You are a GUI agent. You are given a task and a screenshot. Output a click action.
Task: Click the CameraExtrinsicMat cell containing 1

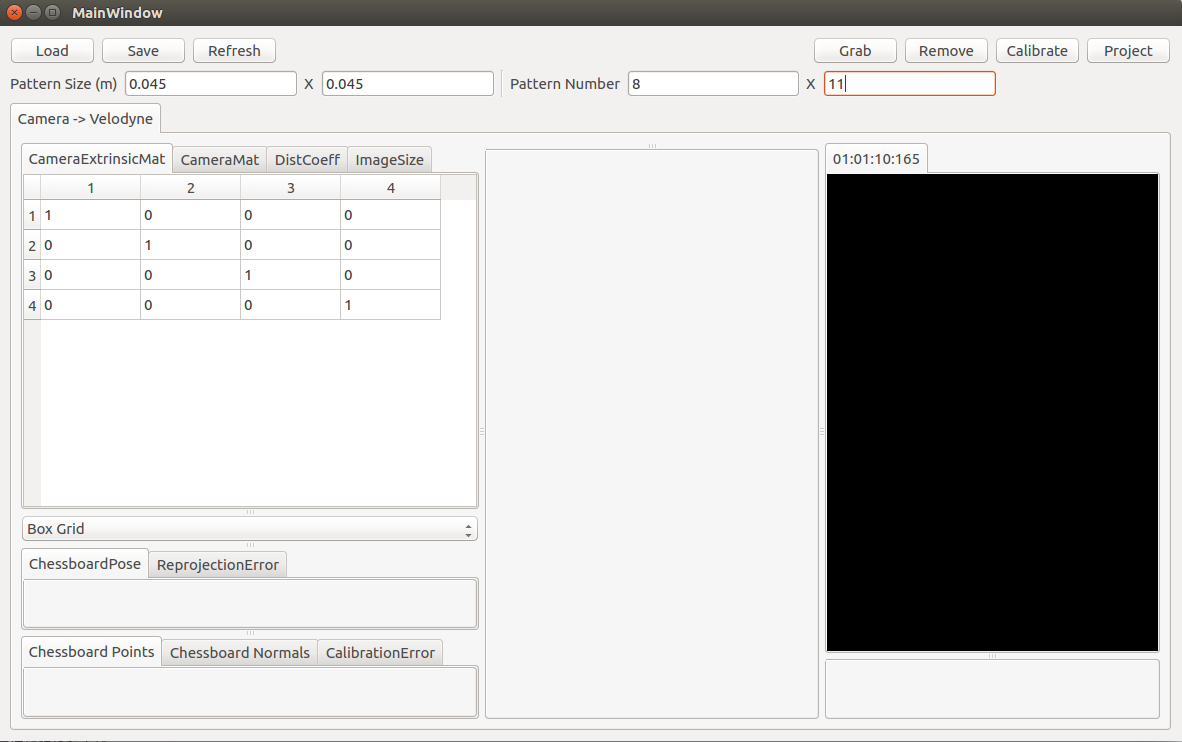[x=90, y=215]
